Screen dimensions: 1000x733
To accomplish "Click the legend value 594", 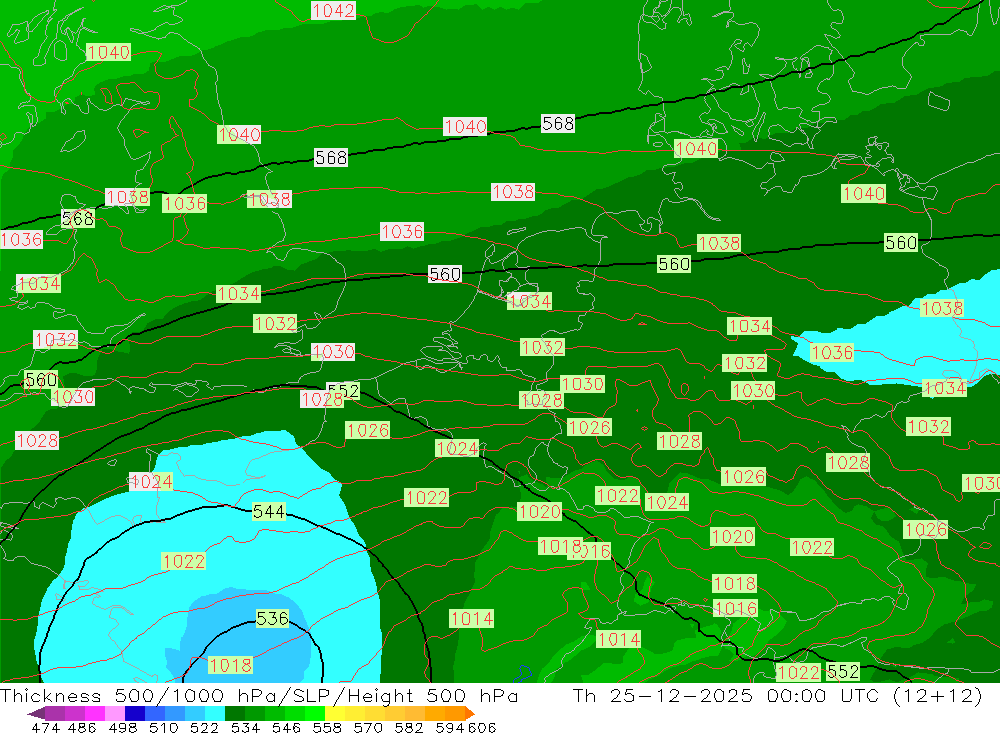I will [x=450, y=727].
